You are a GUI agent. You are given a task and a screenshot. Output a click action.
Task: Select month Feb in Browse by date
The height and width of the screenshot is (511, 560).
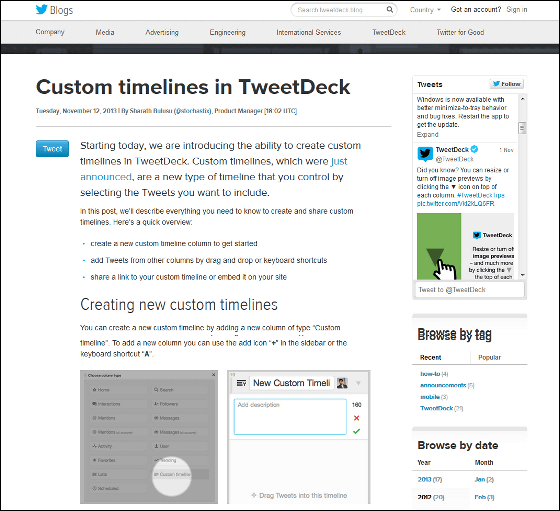click(x=480, y=497)
